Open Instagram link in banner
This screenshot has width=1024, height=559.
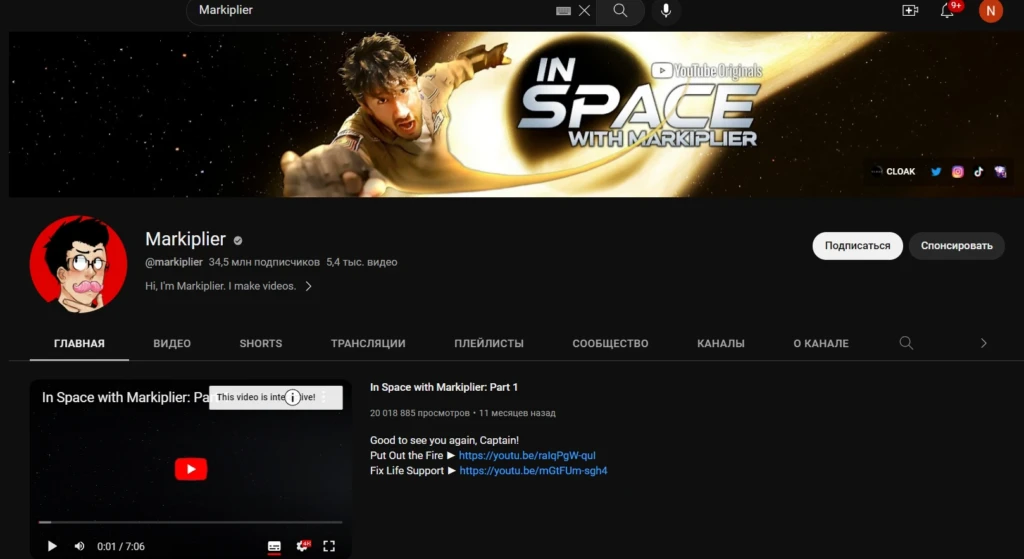click(957, 172)
